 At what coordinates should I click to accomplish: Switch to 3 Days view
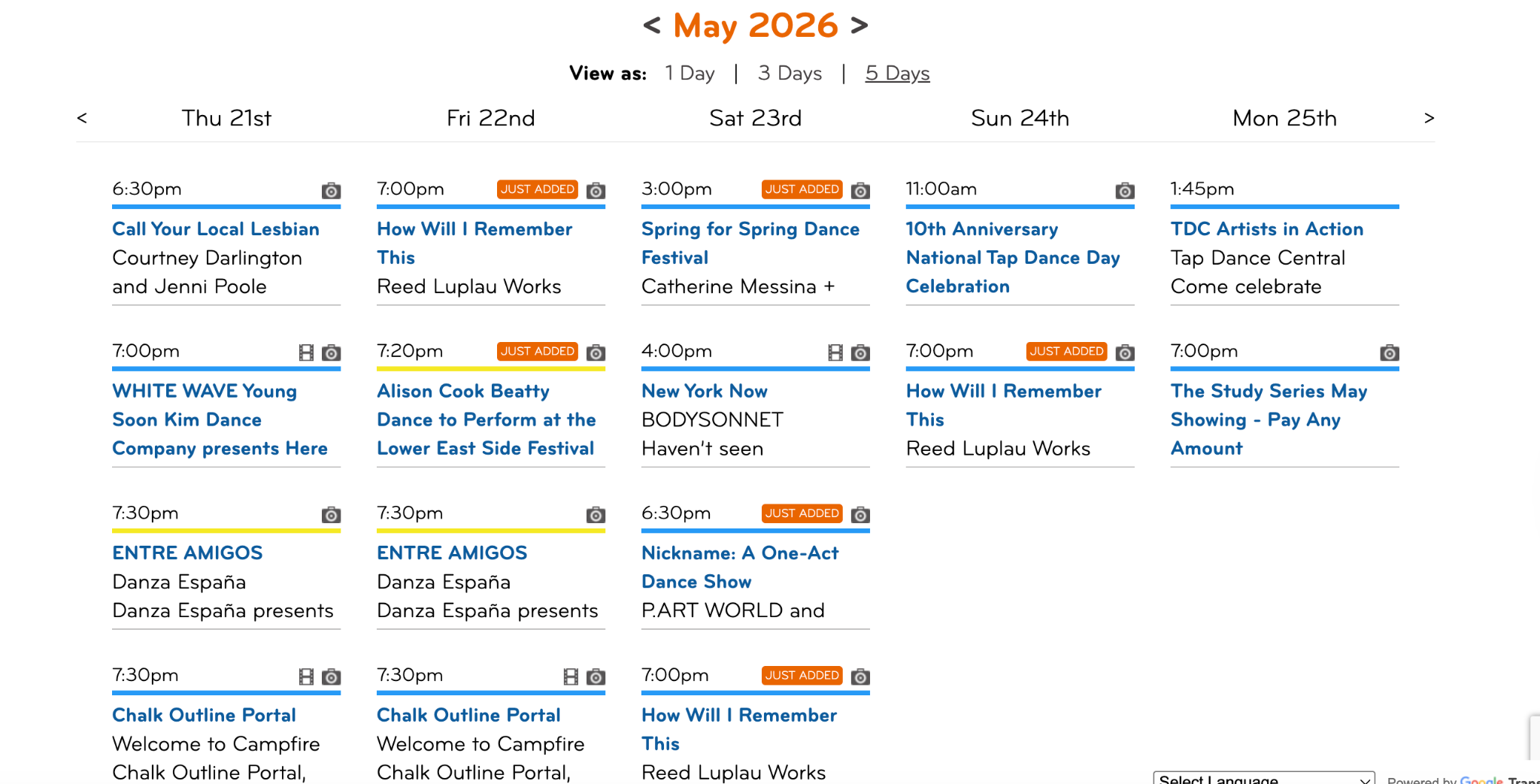(790, 73)
